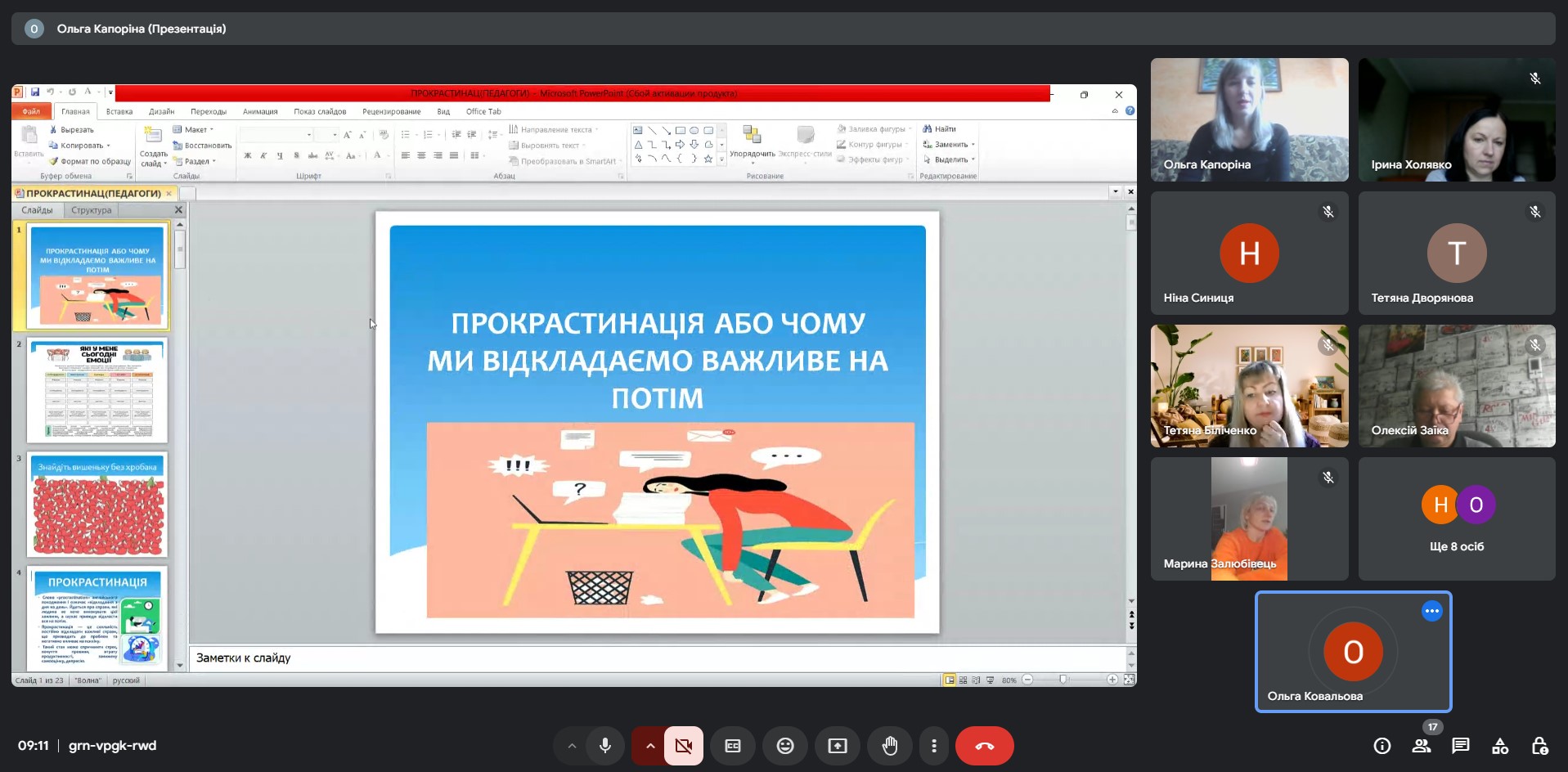Viewport: 1568px width, 772px height.
Task: Click the raise hand icon
Action: [x=889, y=746]
